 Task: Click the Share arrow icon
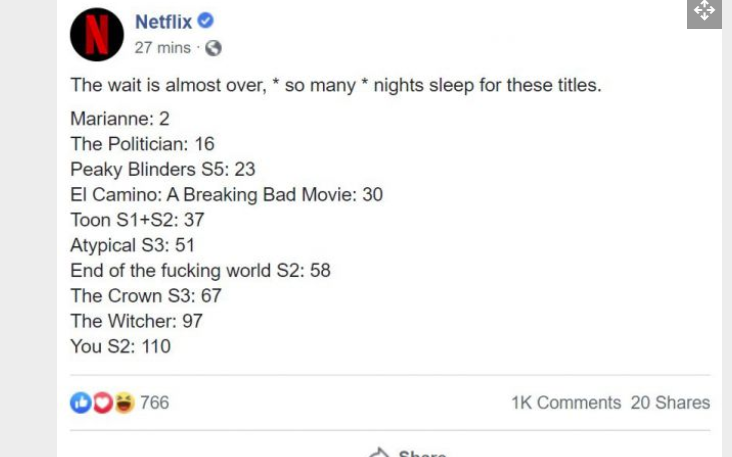pyautogui.click(x=379, y=452)
